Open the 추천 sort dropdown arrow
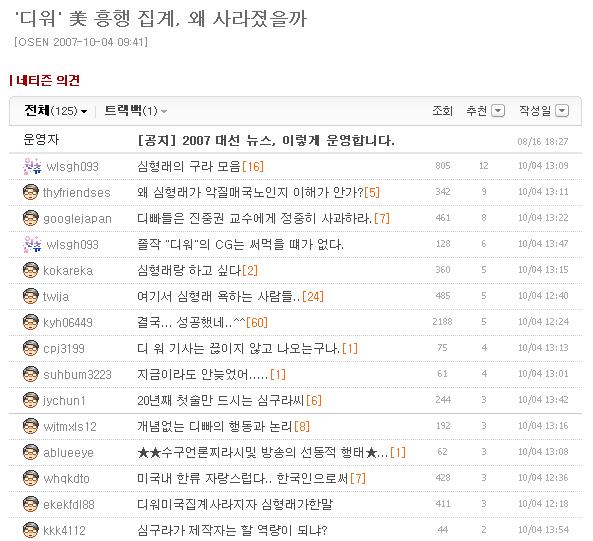 pyautogui.click(x=498, y=111)
